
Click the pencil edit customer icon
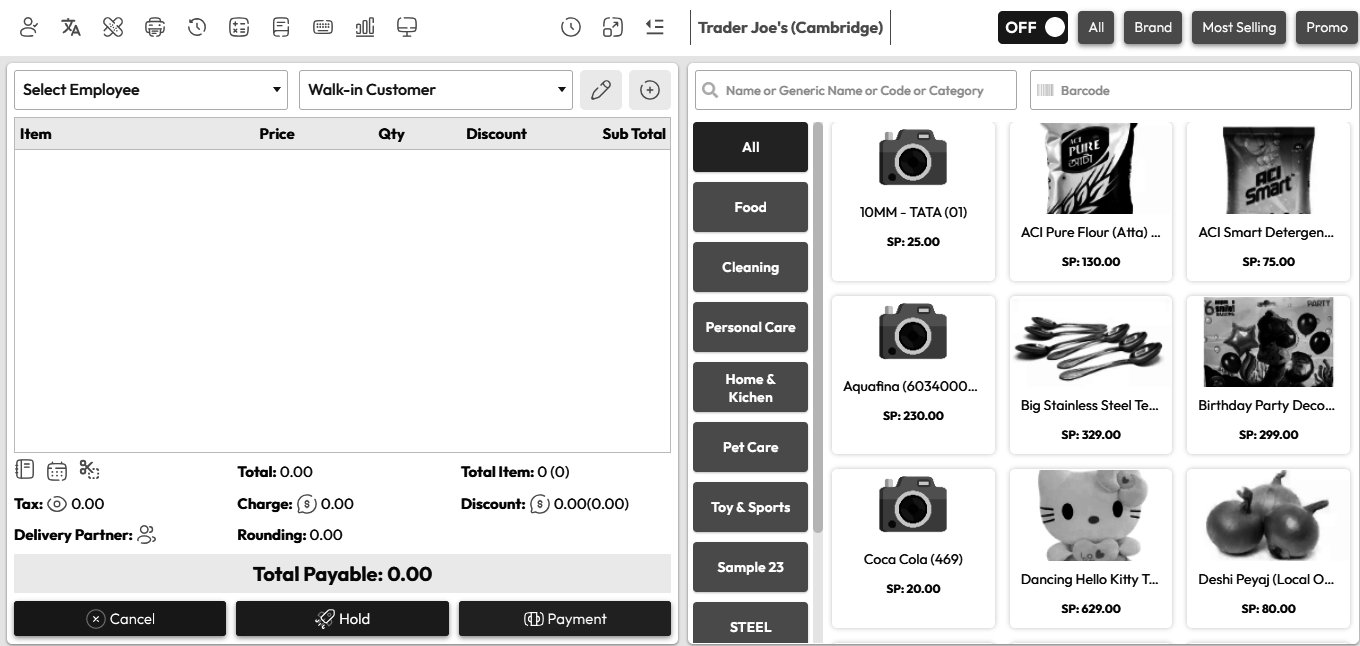click(x=601, y=90)
